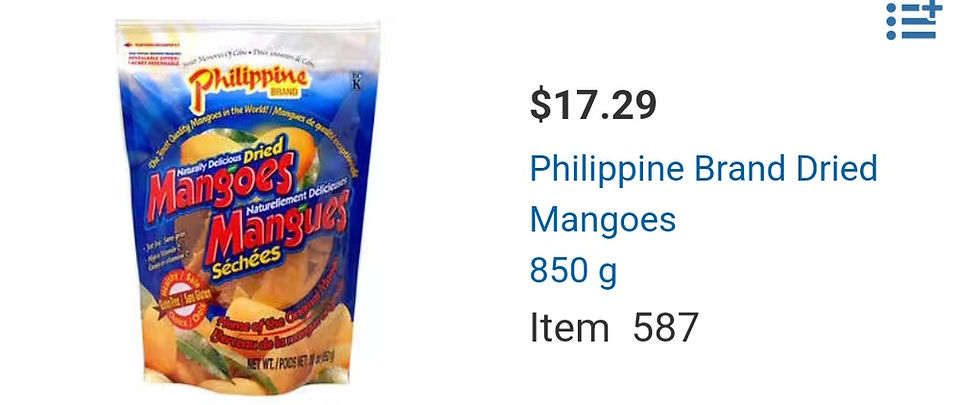Click the add to list icon

pyautogui.click(x=914, y=20)
